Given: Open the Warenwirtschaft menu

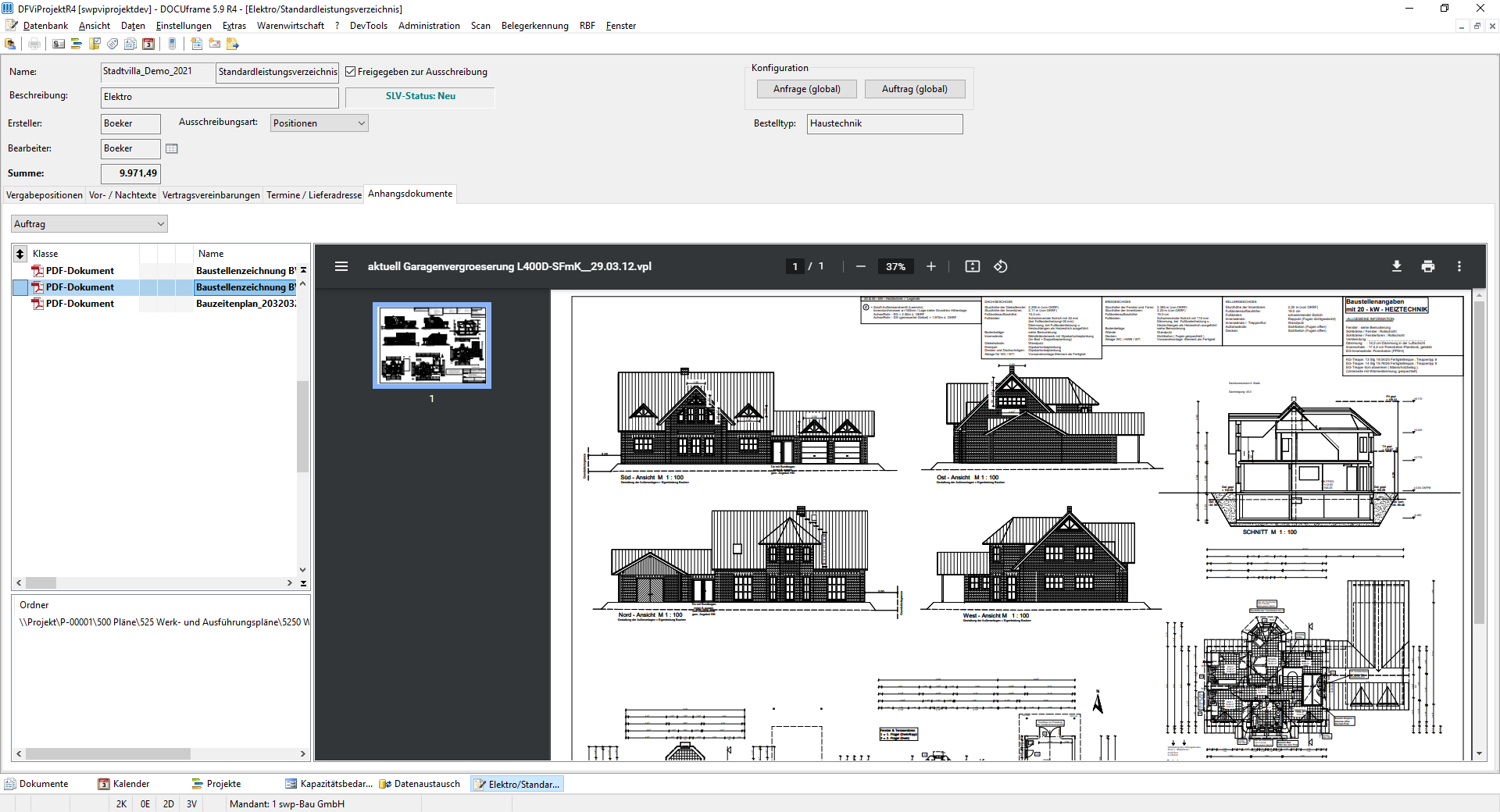Looking at the screenshot, I should (291, 26).
